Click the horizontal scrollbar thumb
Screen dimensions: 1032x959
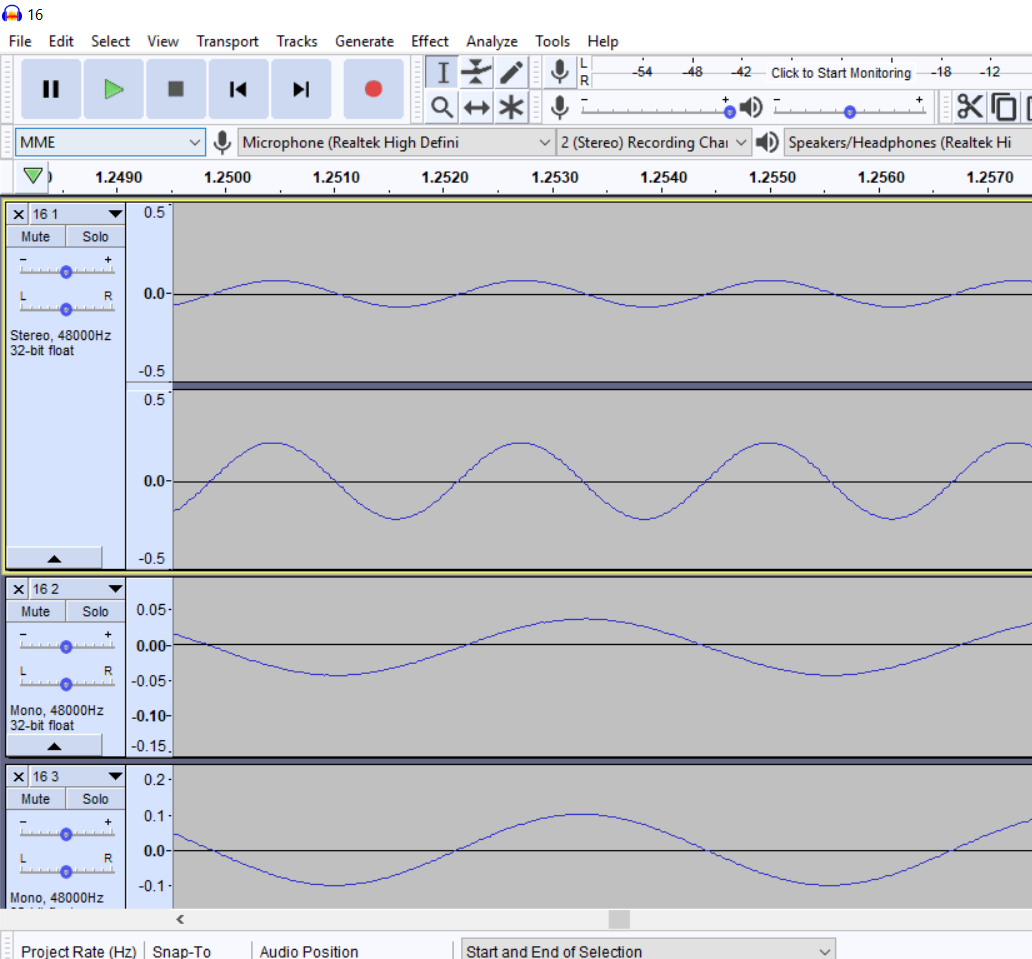(x=619, y=920)
